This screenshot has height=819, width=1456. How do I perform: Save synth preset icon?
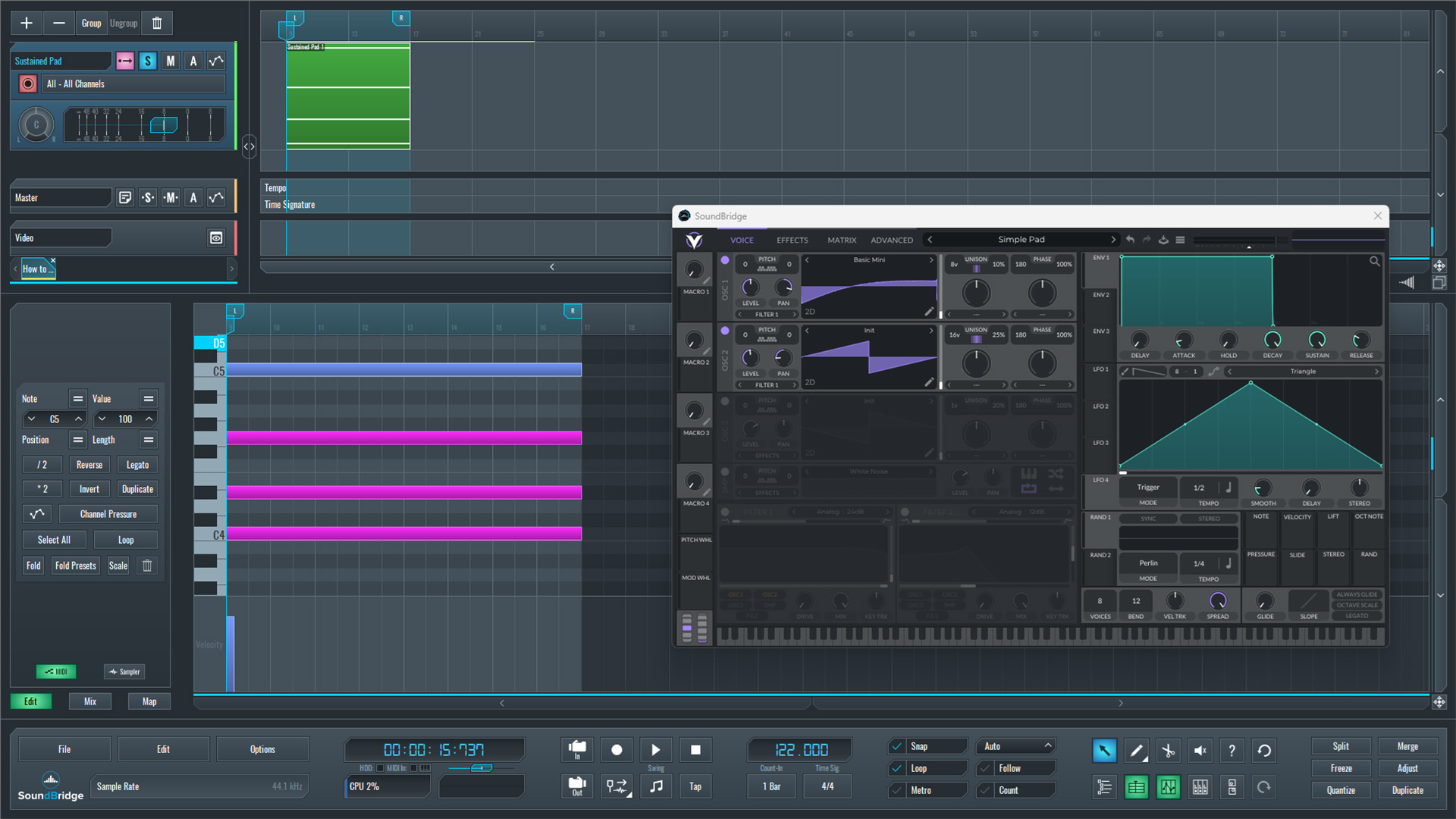click(x=1163, y=240)
